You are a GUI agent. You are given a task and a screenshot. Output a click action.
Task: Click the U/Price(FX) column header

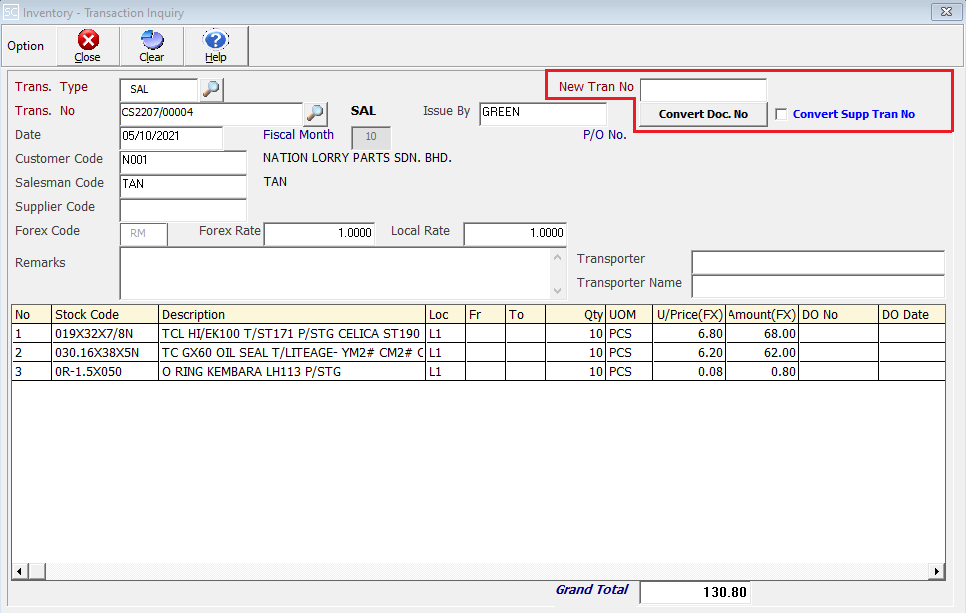point(689,315)
